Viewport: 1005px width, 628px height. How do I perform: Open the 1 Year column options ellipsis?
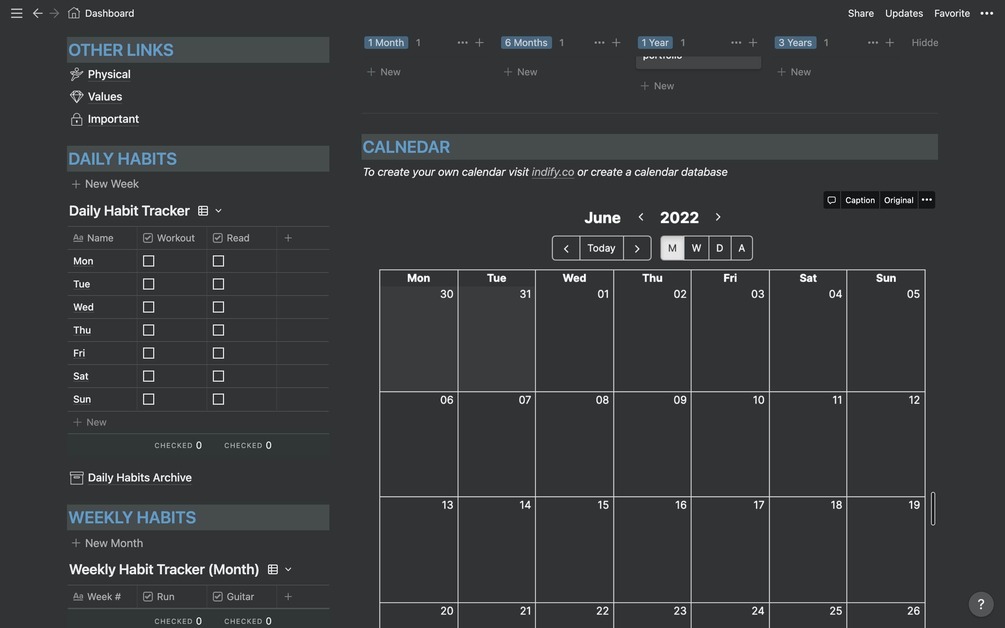(x=736, y=43)
